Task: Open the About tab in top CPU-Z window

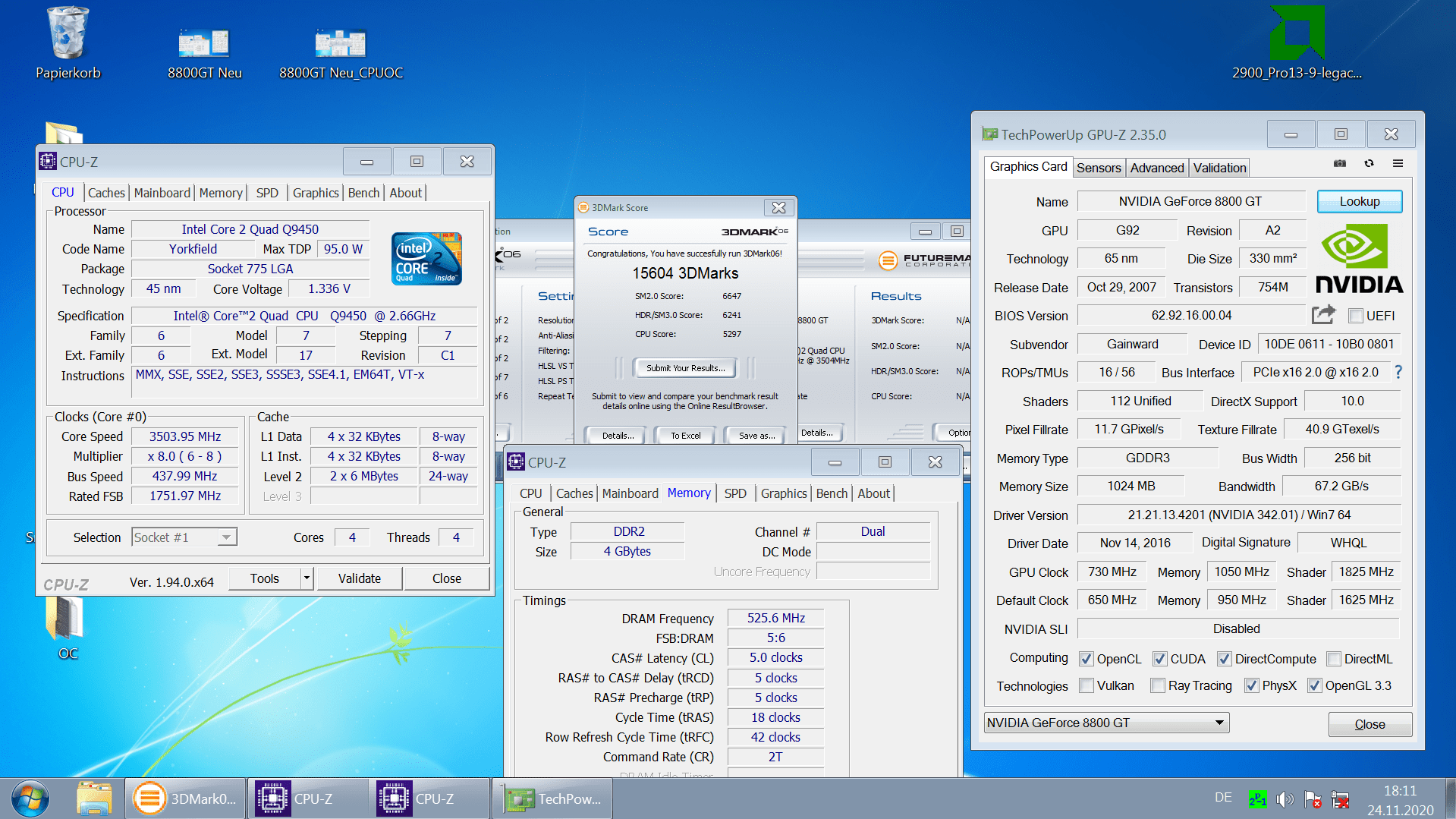Action: [405, 193]
